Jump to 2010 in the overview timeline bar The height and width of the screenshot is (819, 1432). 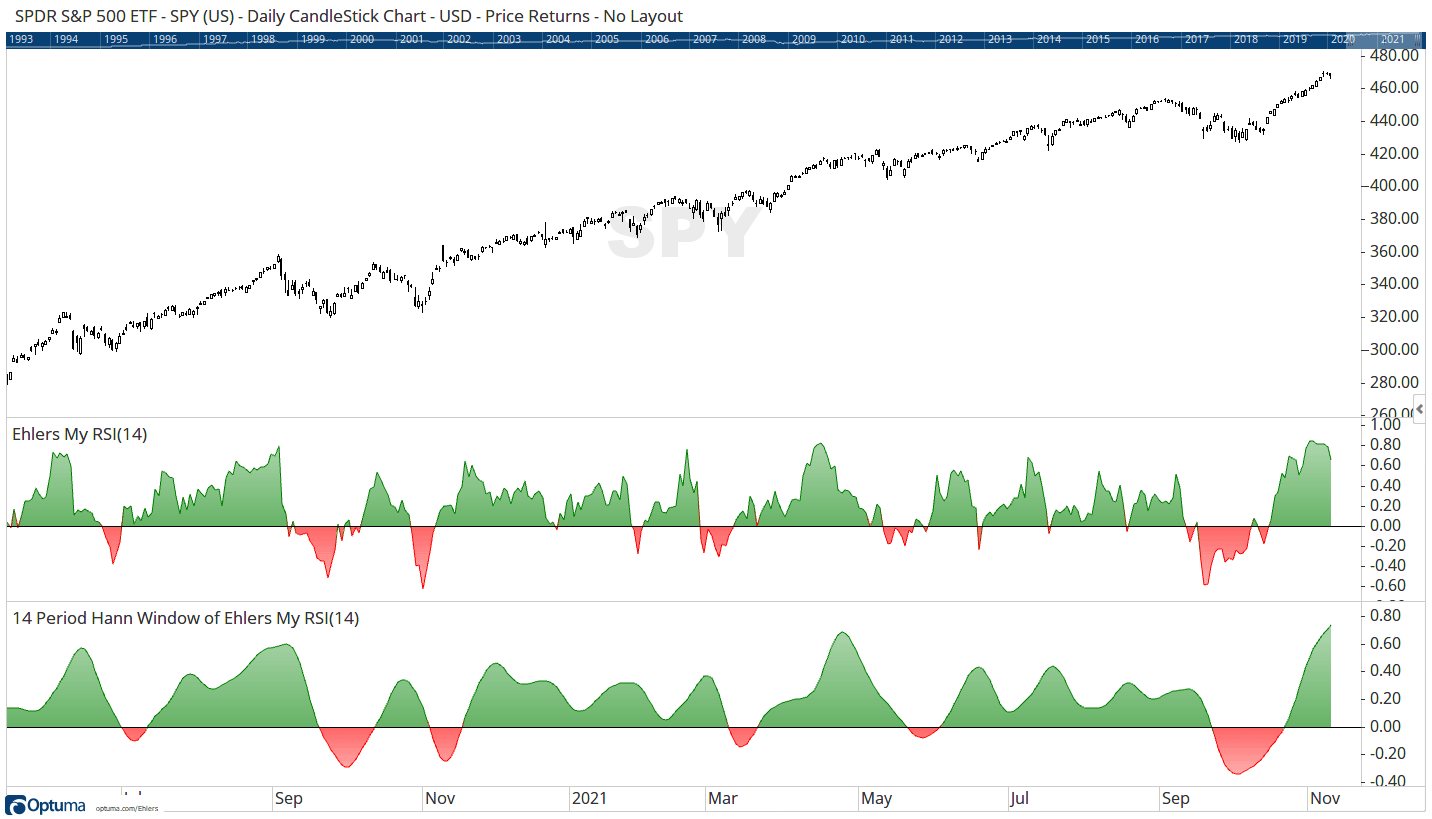click(x=852, y=39)
